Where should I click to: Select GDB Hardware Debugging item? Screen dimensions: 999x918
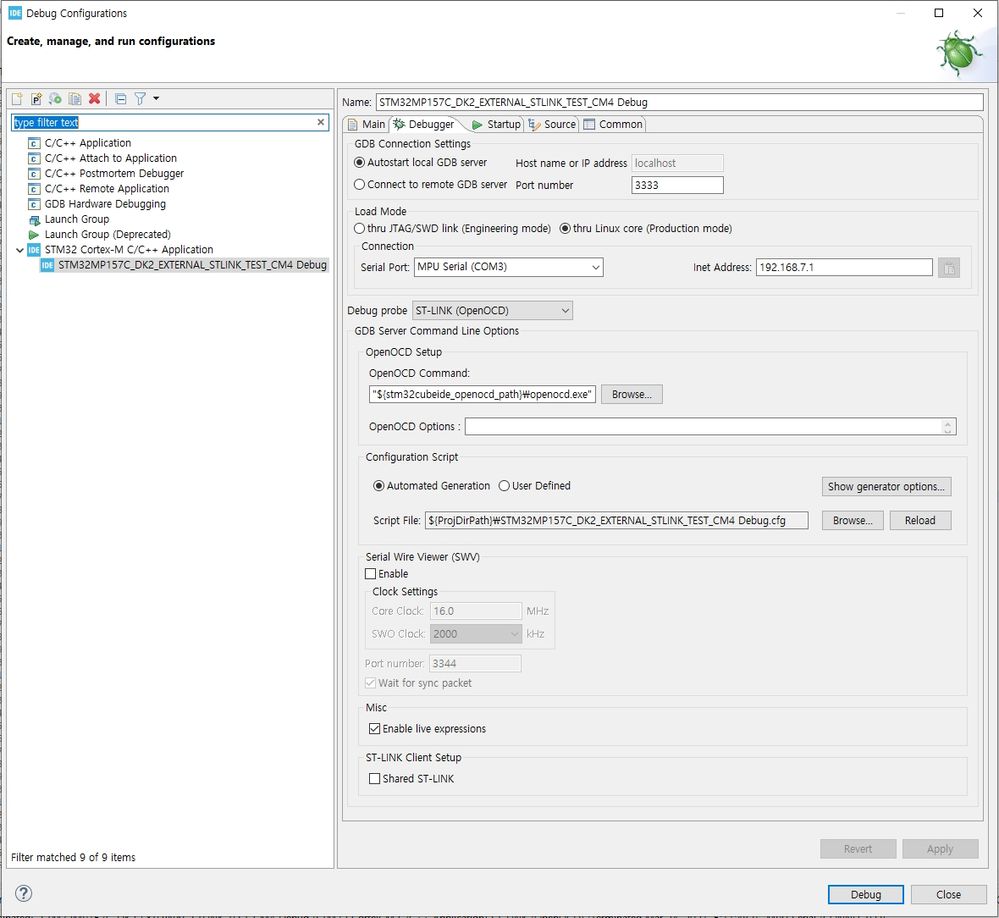point(105,204)
